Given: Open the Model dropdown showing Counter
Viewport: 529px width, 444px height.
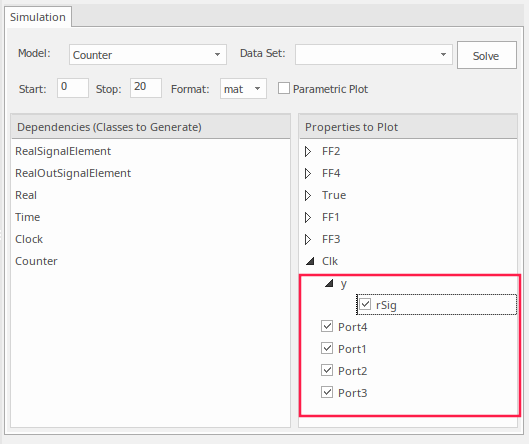Looking at the screenshot, I should point(148,54).
